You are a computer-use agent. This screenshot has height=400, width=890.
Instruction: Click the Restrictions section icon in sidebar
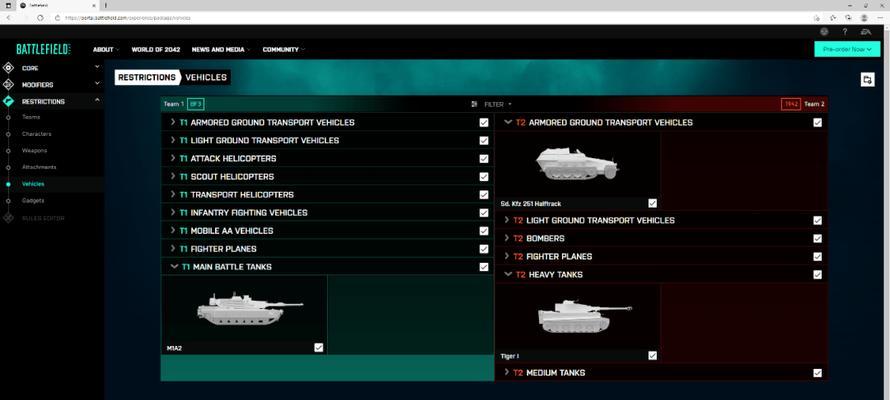coord(8,102)
